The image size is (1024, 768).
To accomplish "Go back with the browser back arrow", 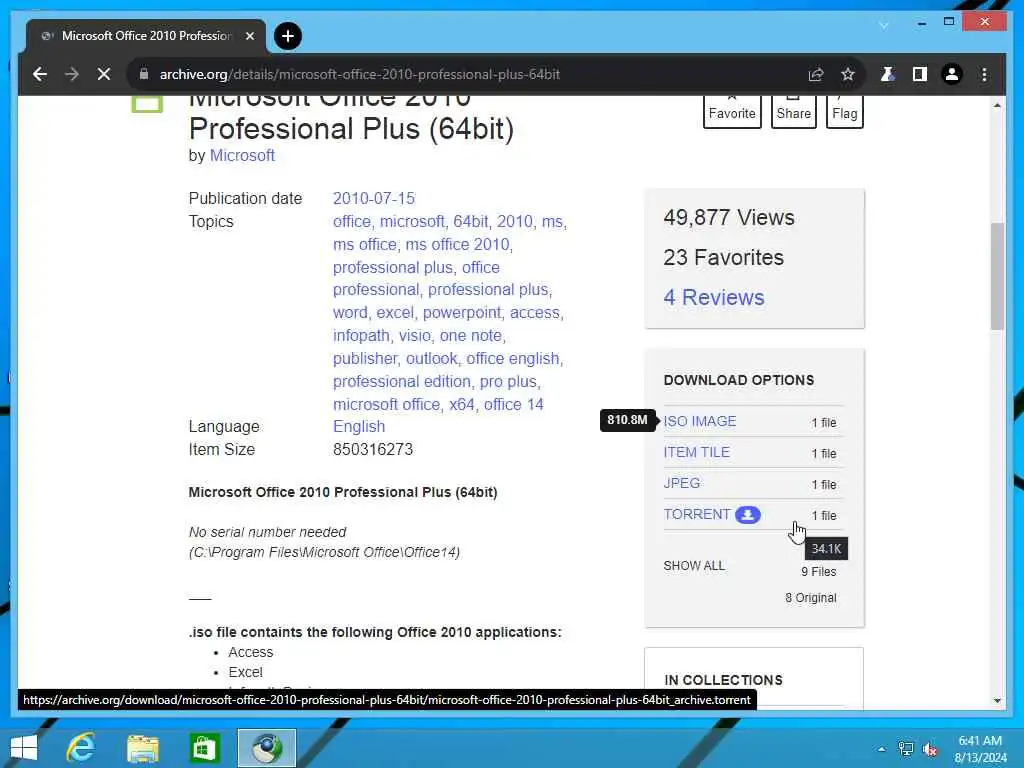I will point(40,74).
